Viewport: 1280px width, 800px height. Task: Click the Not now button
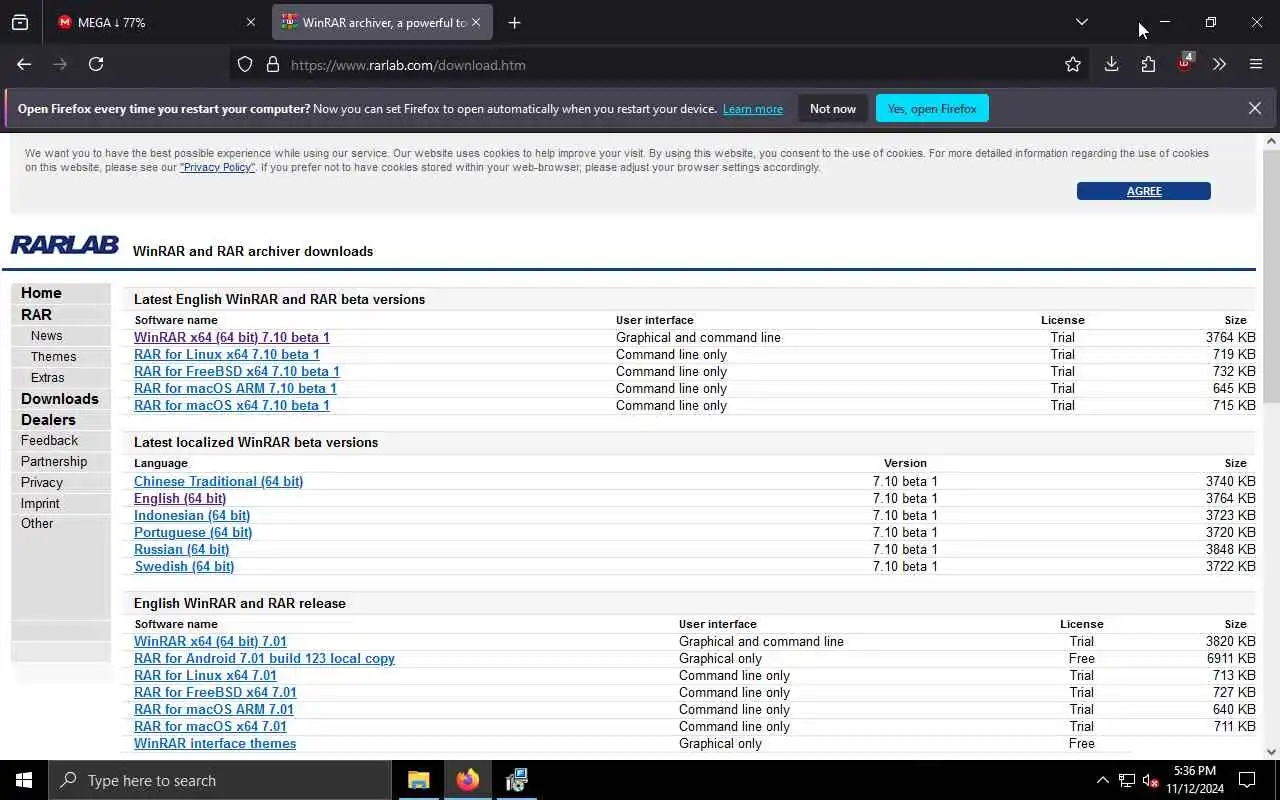click(x=833, y=108)
